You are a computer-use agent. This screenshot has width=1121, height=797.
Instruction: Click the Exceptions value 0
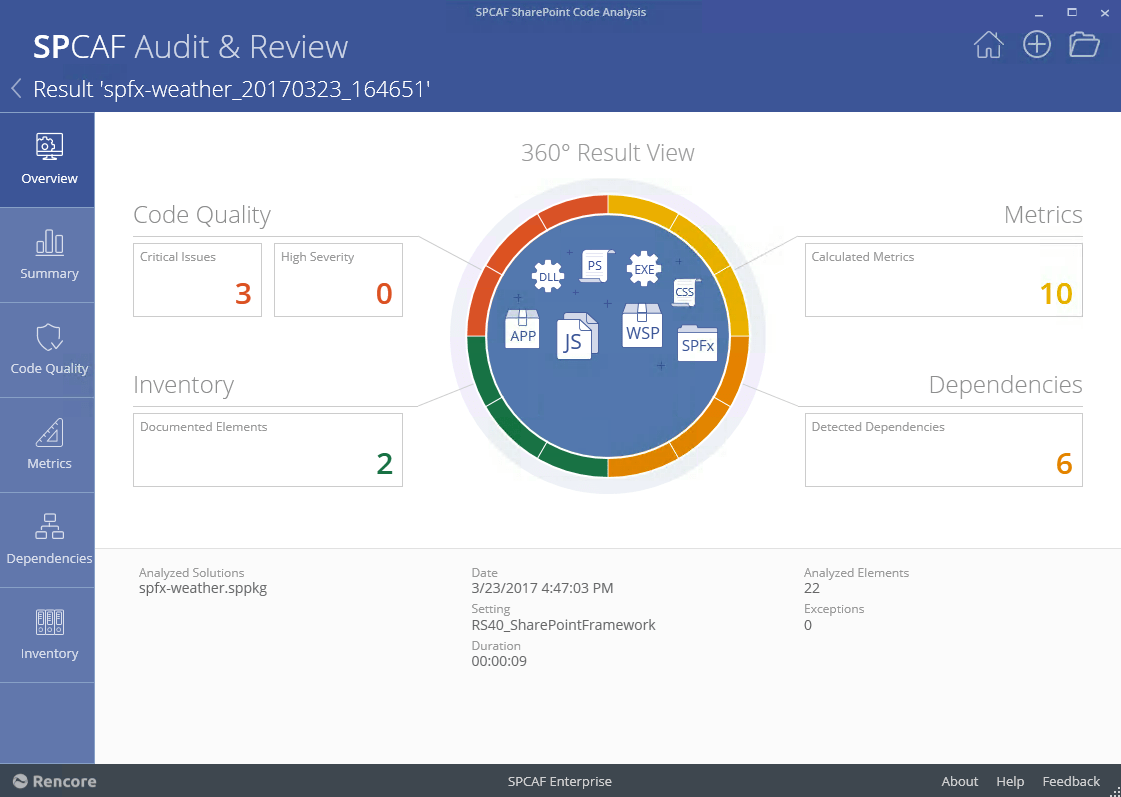coord(808,625)
